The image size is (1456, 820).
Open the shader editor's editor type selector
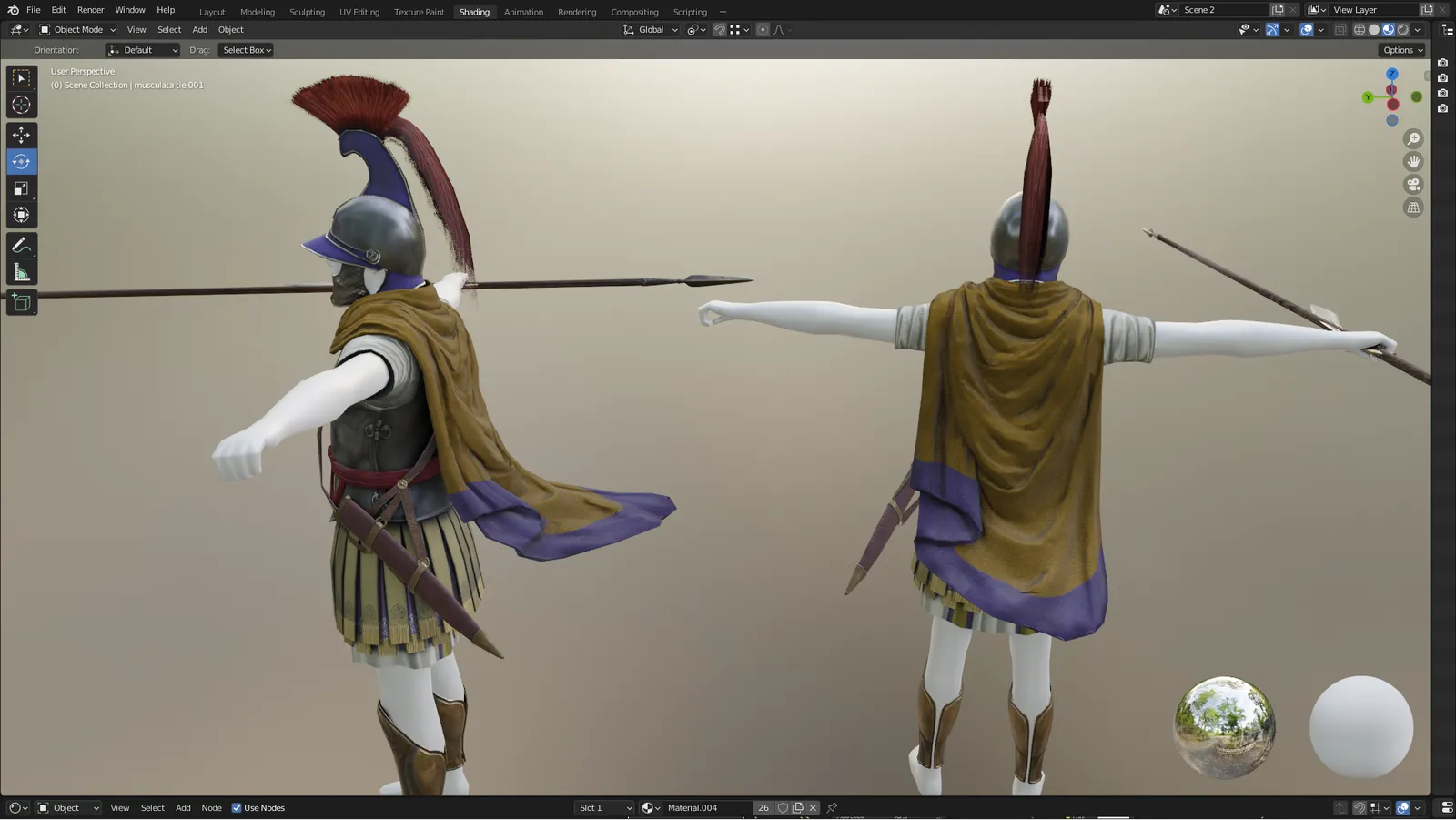[x=18, y=808]
